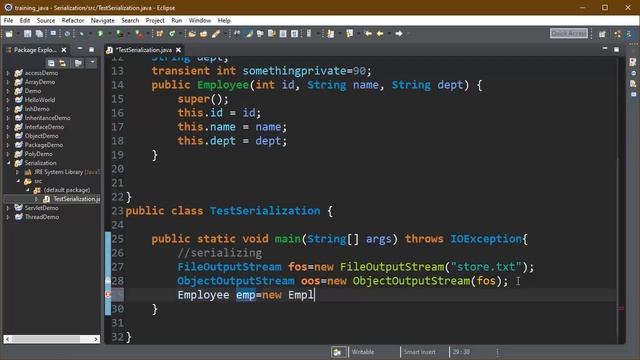Minimize the editor area
The height and width of the screenshot is (360, 640).
605,49
